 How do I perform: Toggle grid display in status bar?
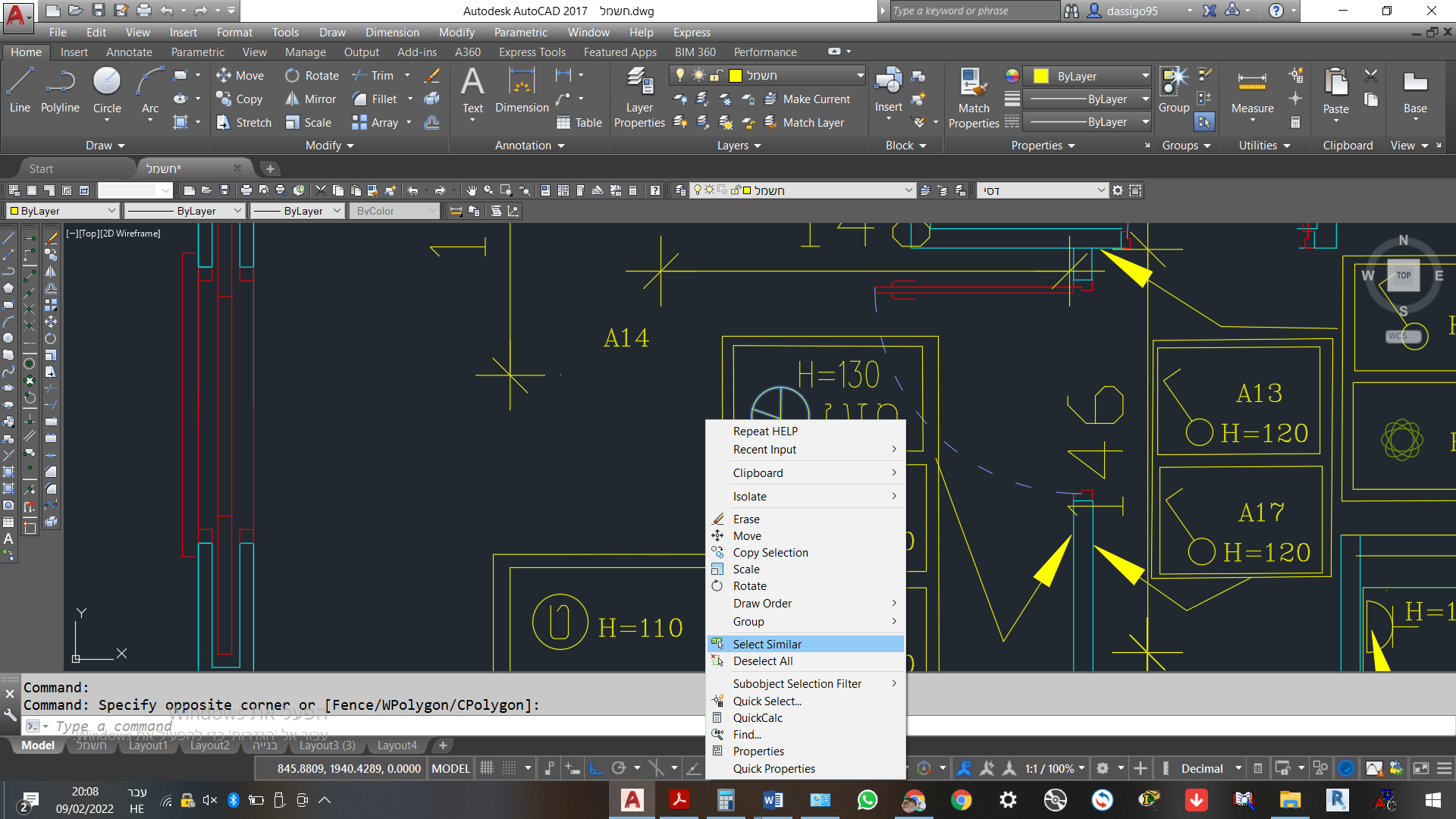487,768
